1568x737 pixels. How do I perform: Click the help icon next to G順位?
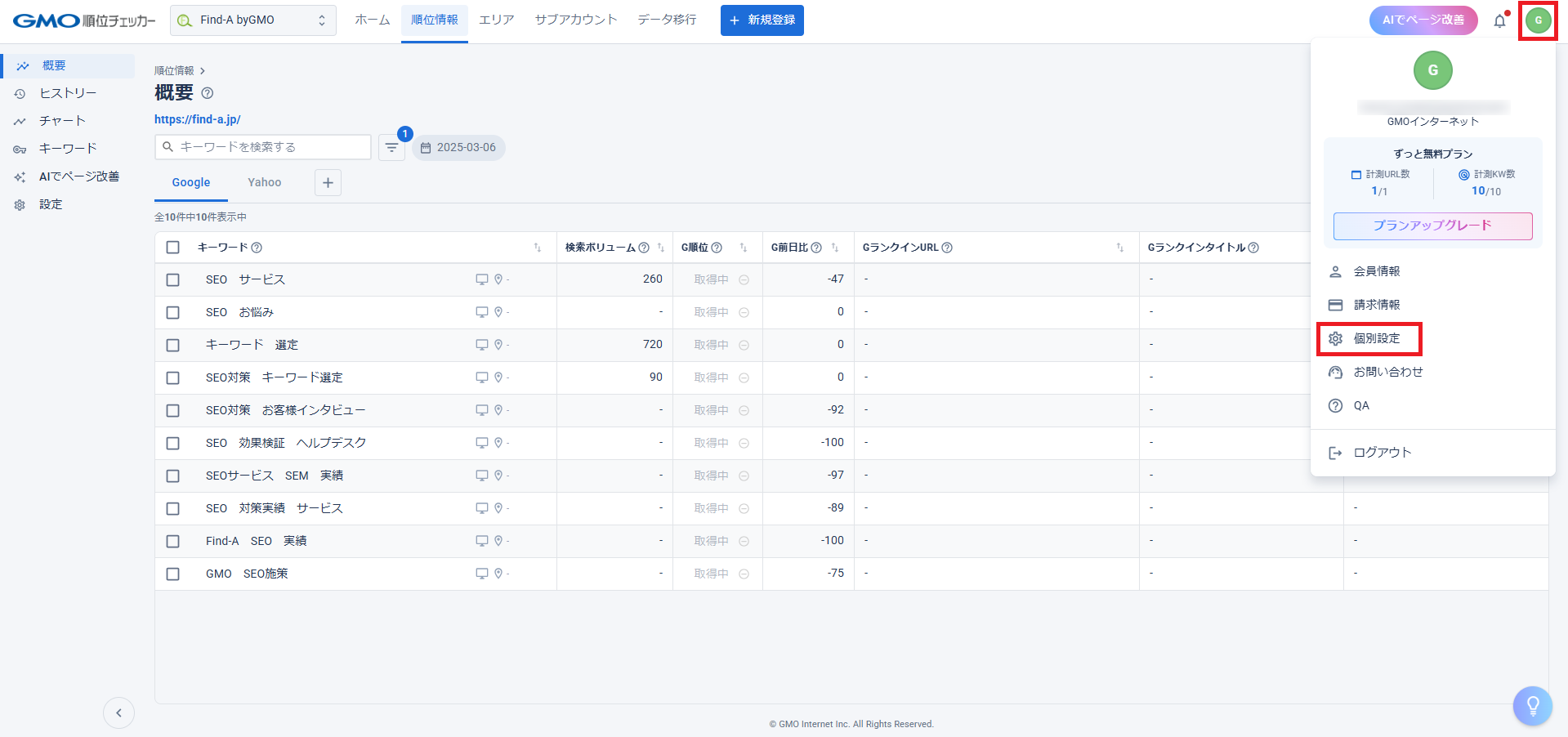click(717, 248)
